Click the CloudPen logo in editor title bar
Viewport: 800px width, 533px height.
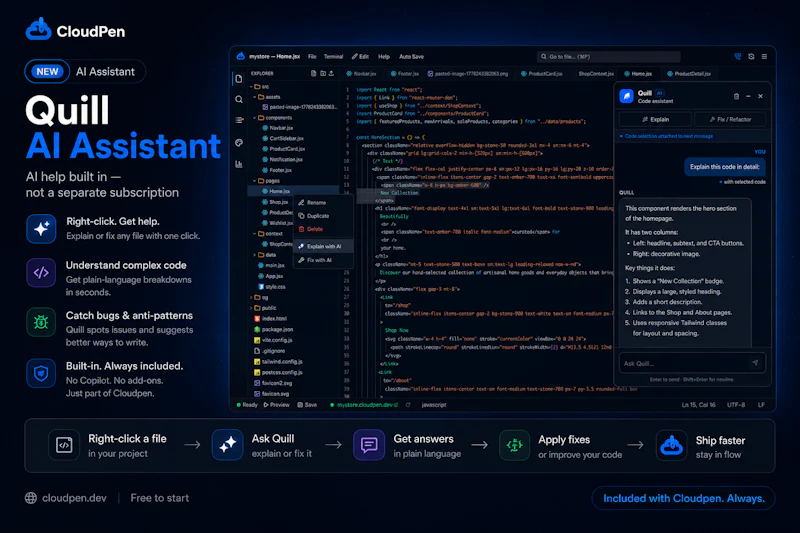[240, 56]
